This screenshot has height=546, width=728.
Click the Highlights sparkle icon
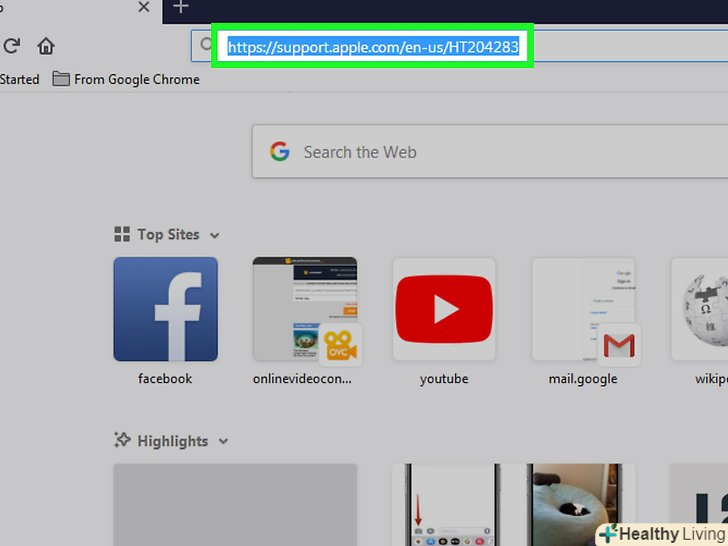tap(122, 440)
